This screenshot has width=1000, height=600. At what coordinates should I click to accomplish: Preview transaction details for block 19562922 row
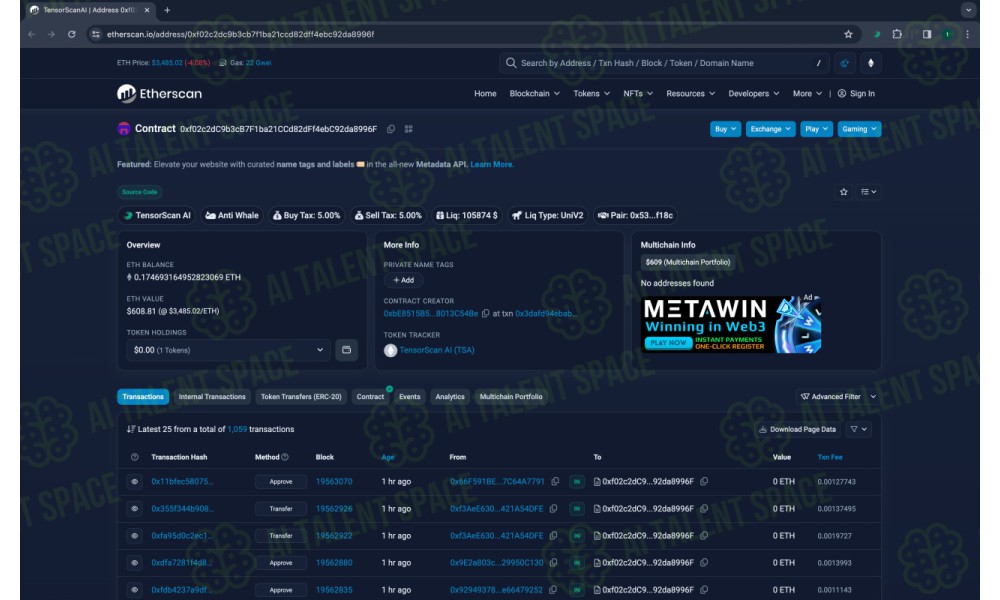[x=135, y=536]
